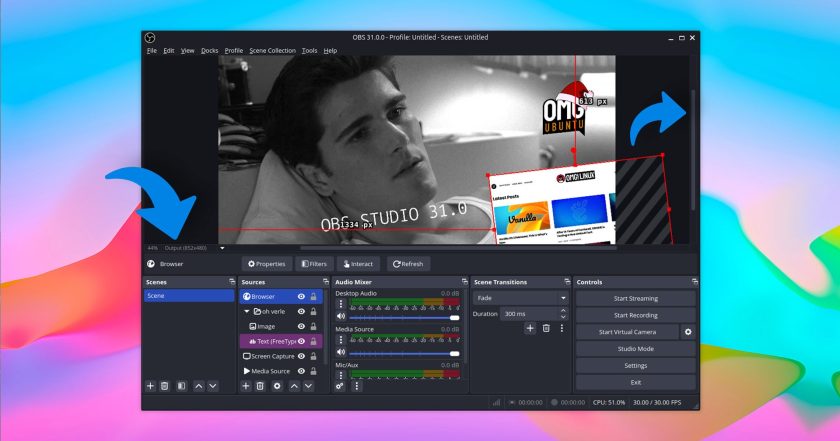Open the Edit menu

pyautogui.click(x=169, y=50)
